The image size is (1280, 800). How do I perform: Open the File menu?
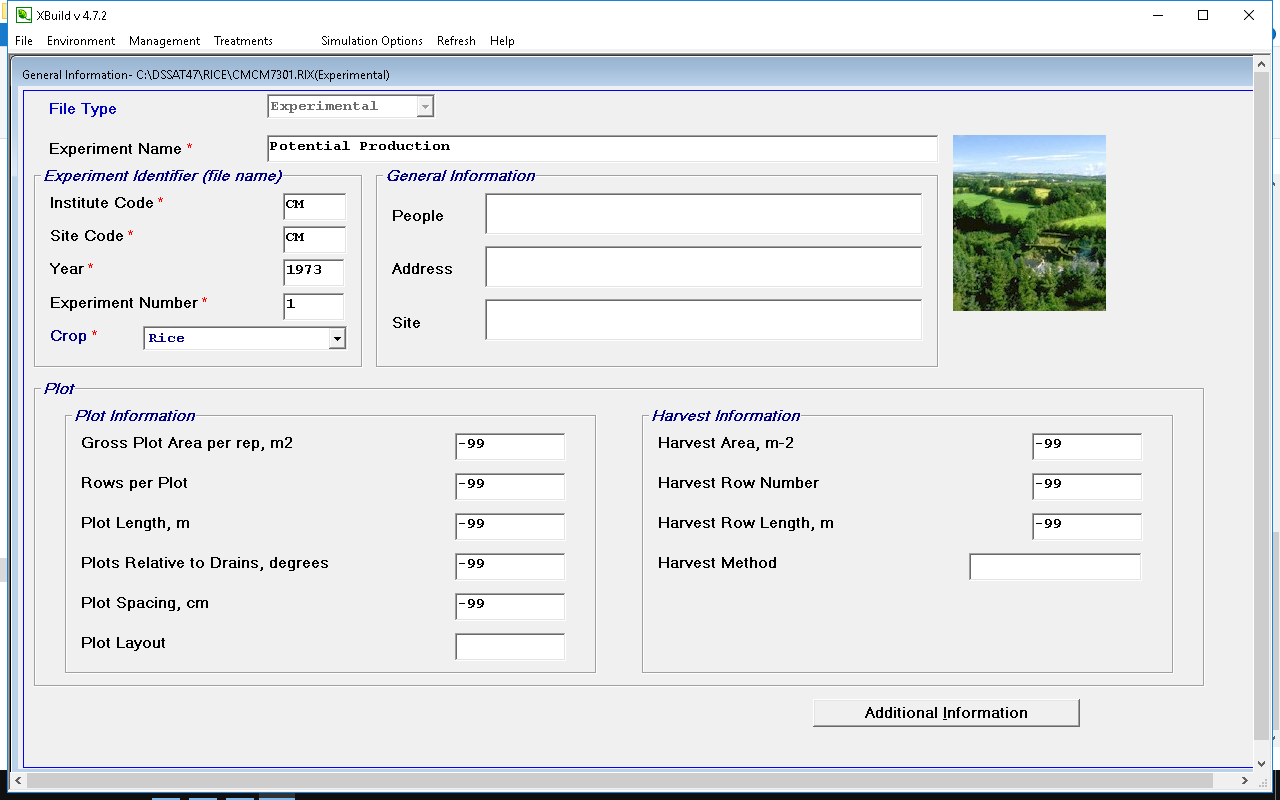tap(24, 41)
